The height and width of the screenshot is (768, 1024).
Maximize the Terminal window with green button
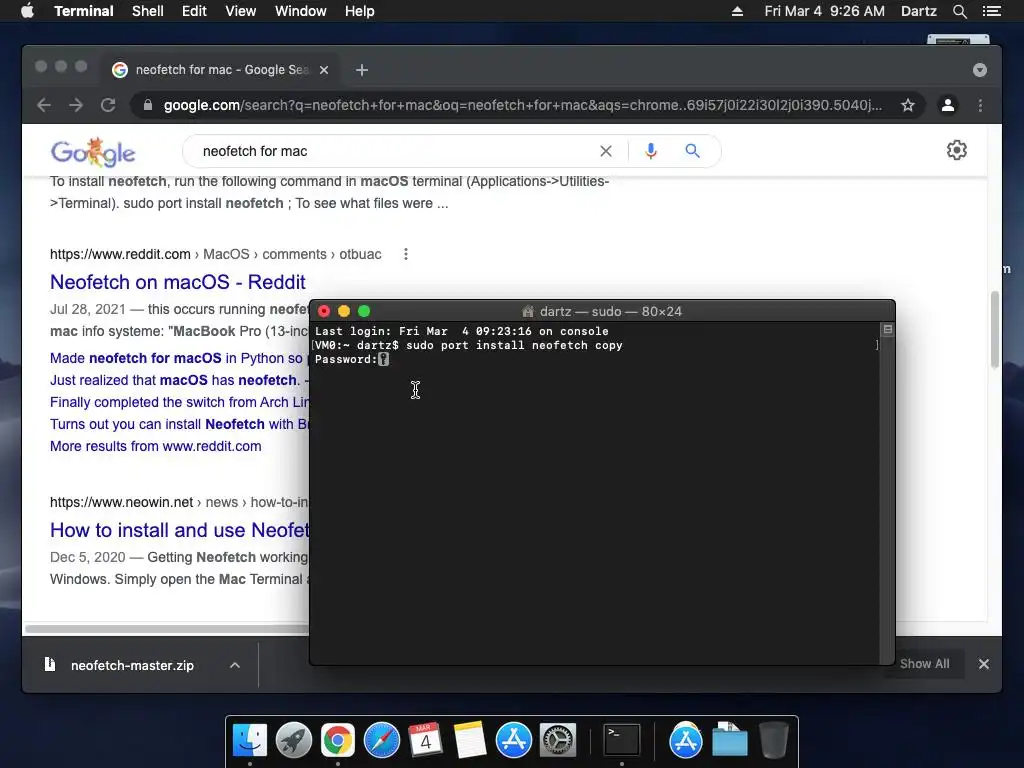coord(364,312)
